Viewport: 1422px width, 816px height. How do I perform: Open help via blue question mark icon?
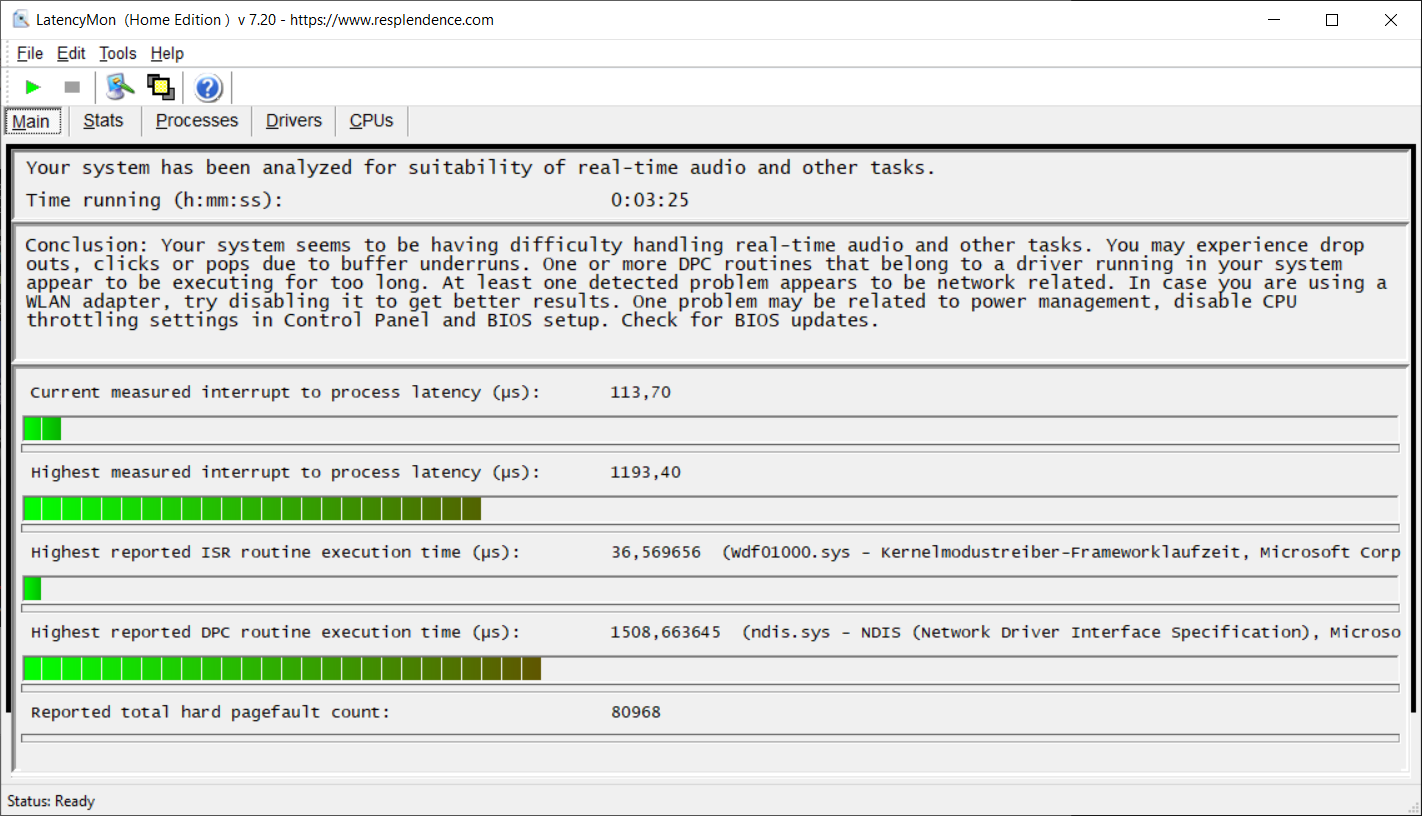click(208, 88)
